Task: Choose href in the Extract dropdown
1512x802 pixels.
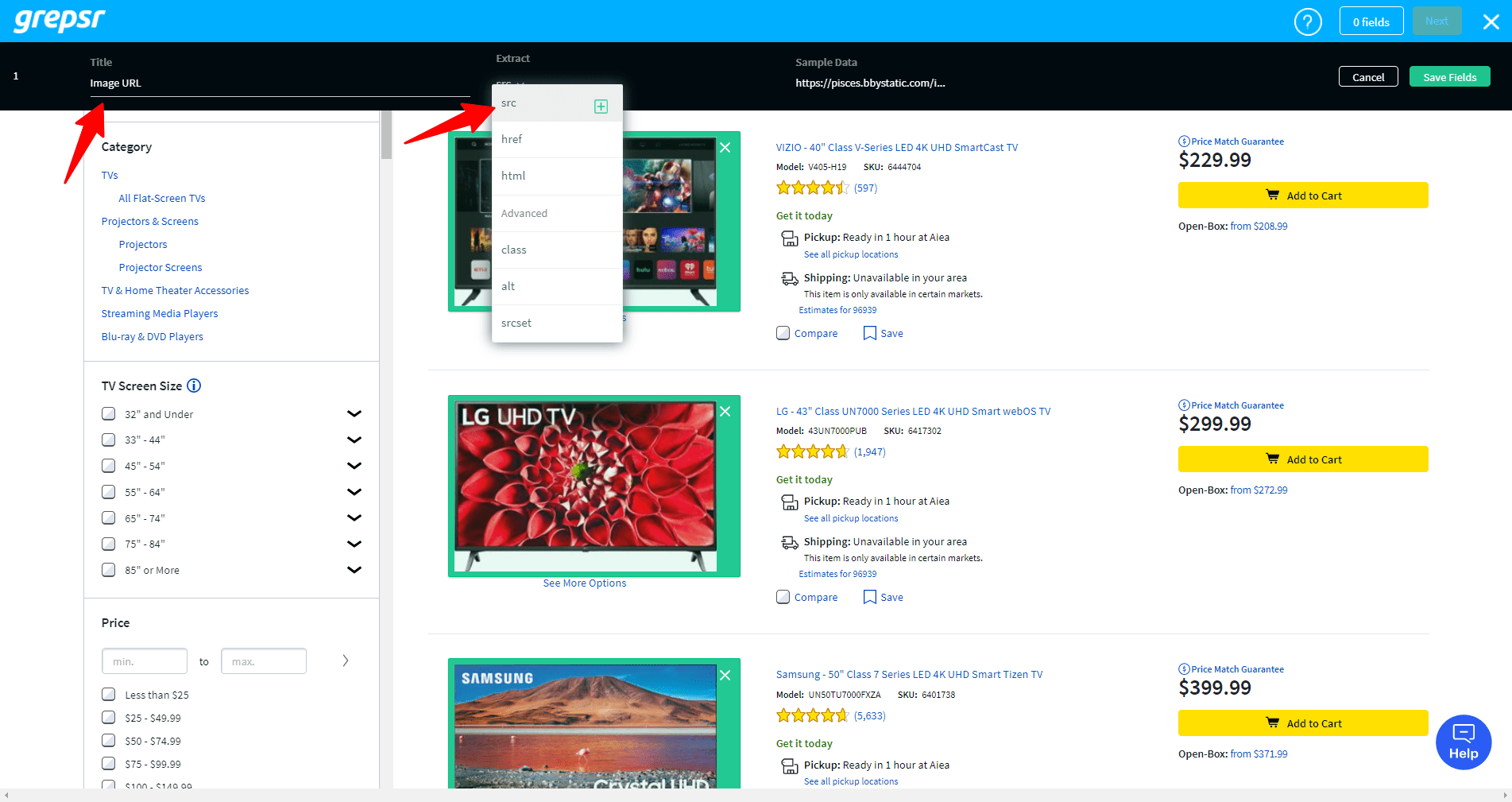Action: pos(557,139)
